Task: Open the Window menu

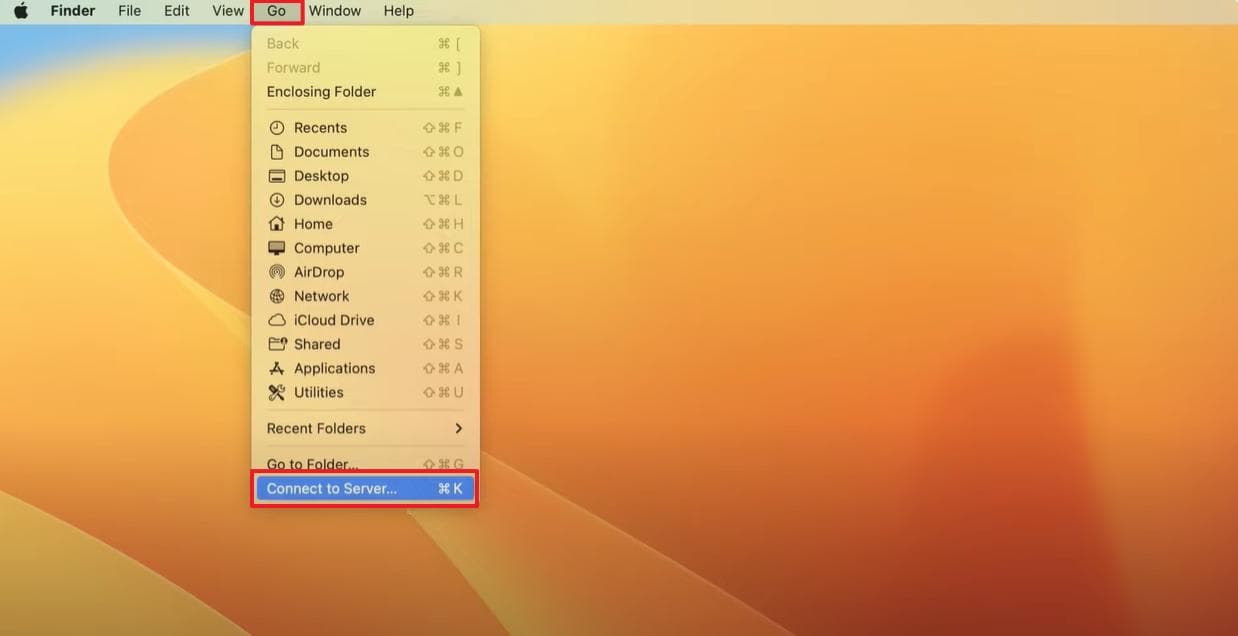Action: click(x=335, y=11)
